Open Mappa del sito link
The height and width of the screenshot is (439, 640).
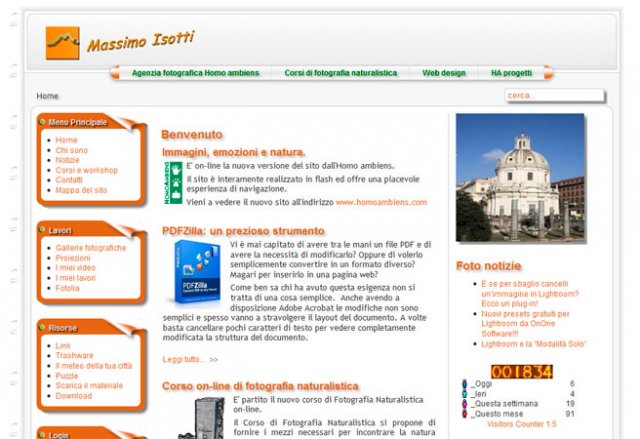(81, 190)
